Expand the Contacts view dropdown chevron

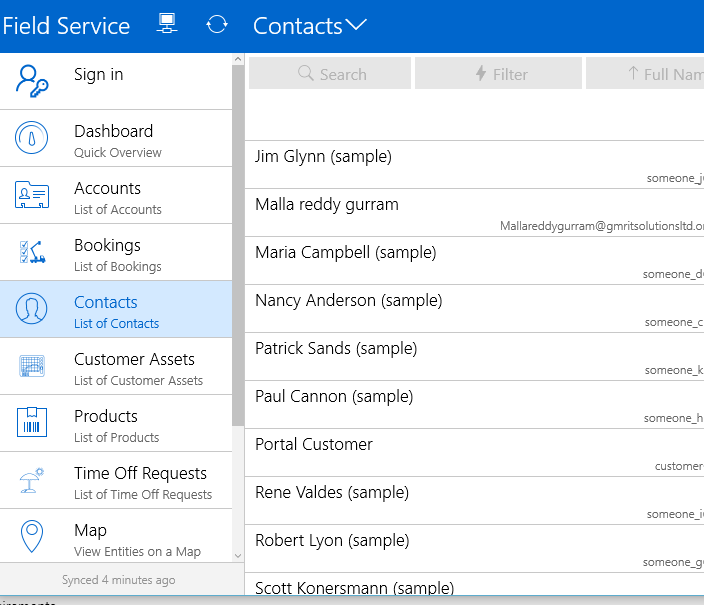click(x=357, y=25)
